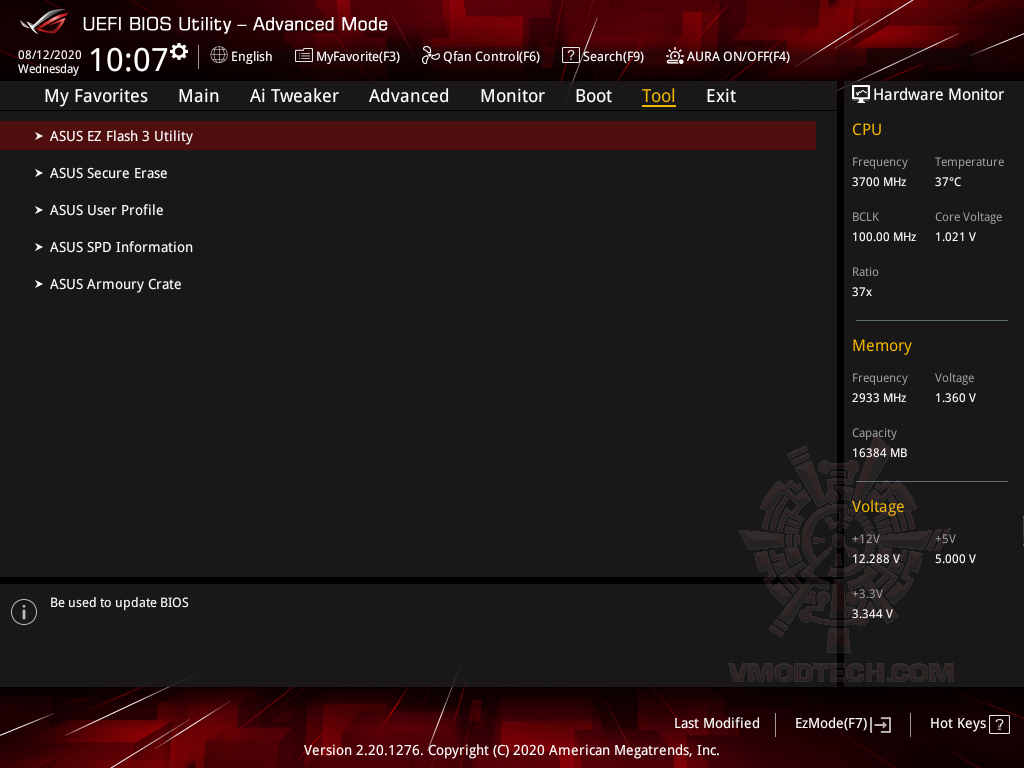Click the 10:07 clock display

[128, 59]
